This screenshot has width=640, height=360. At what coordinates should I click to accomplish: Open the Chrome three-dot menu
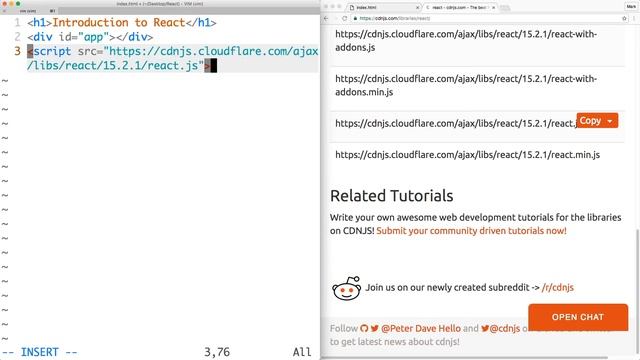[634, 18]
